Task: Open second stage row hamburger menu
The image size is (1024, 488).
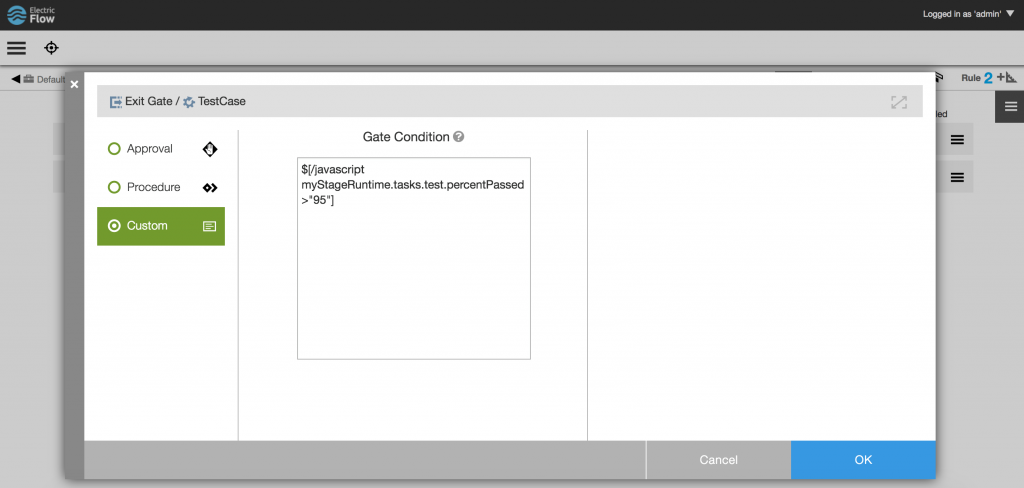Action: point(957,177)
